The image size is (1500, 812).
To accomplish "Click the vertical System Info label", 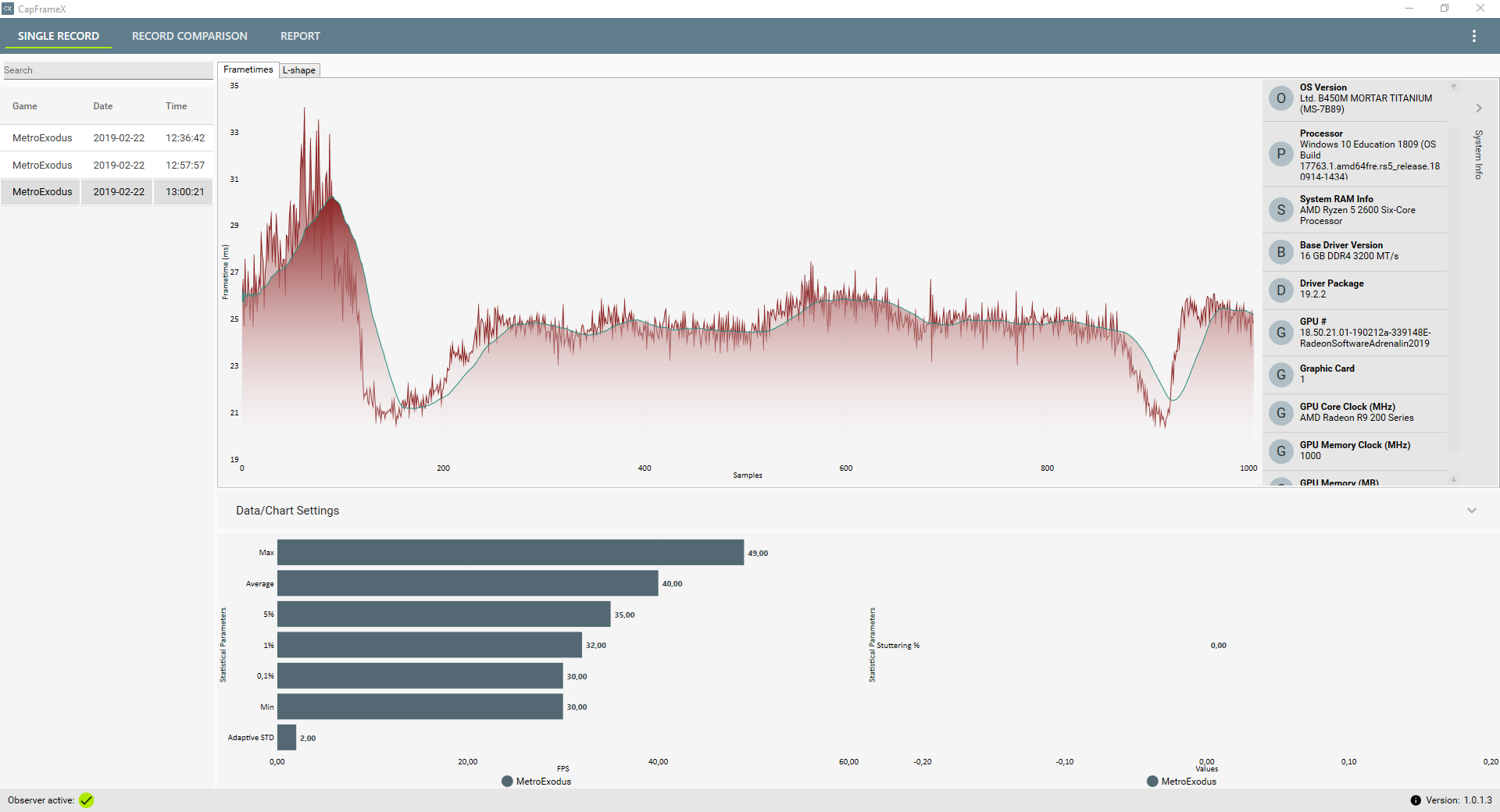I will click(1478, 155).
